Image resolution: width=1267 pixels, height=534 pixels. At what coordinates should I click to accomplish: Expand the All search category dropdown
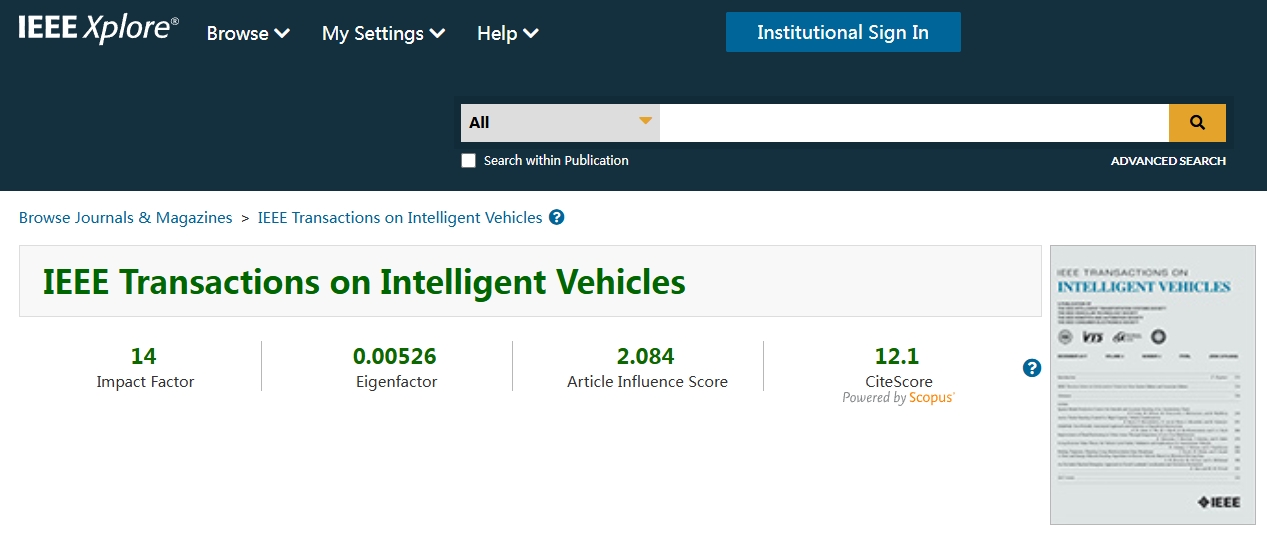[560, 123]
